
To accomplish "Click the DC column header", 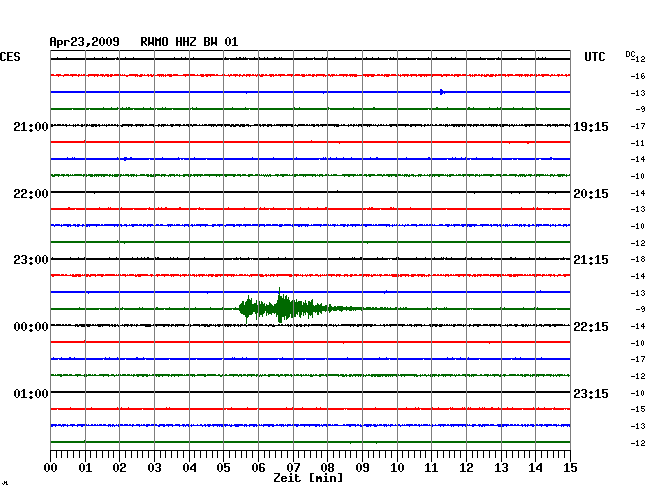I will click(x=630, y=54).
